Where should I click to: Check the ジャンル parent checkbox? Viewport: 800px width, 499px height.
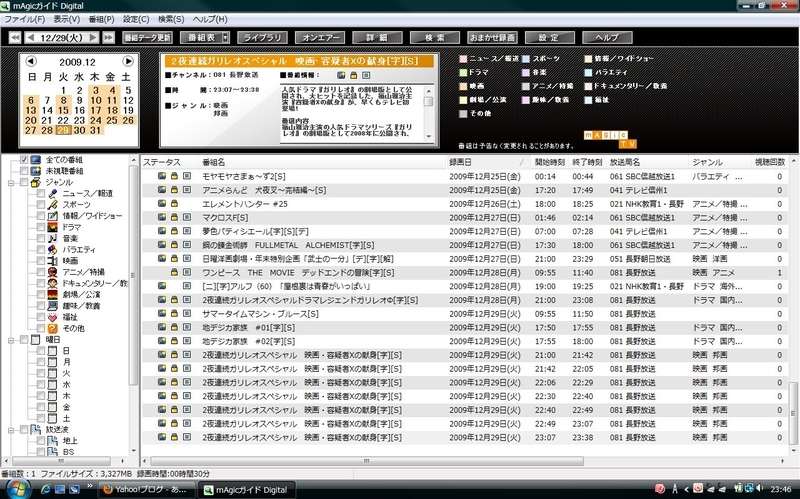24,182
